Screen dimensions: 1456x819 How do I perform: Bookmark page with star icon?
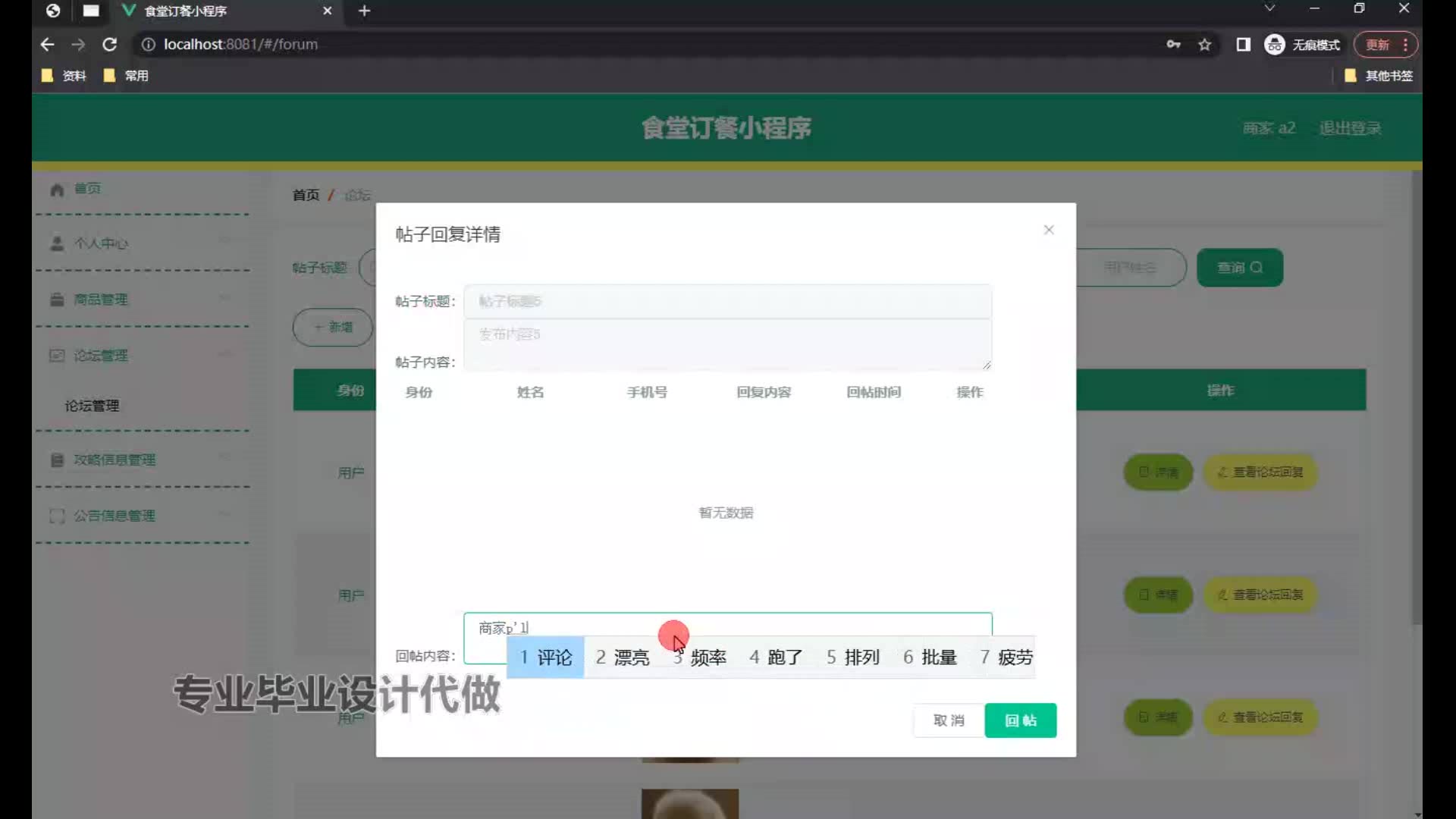(x=1204, y=45)
